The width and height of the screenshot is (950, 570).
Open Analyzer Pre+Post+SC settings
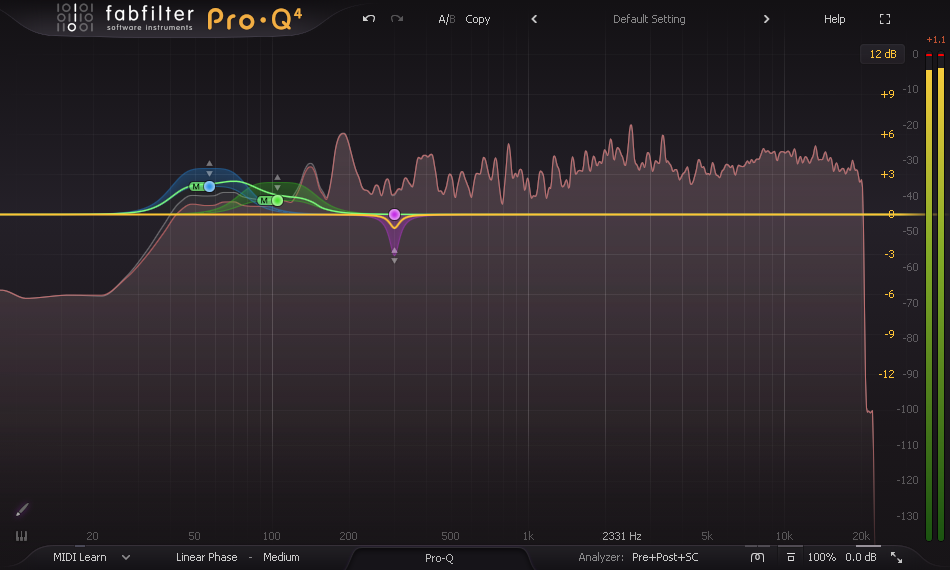(x=665, y=557)
